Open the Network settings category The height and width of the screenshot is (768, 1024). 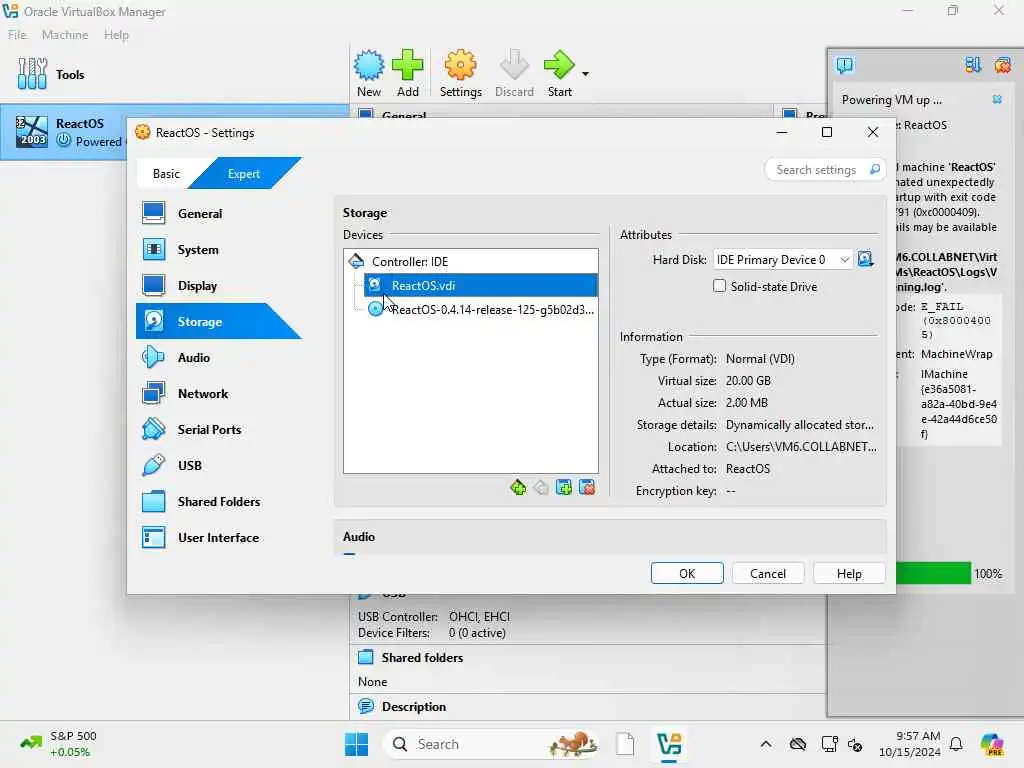point(219,393)
